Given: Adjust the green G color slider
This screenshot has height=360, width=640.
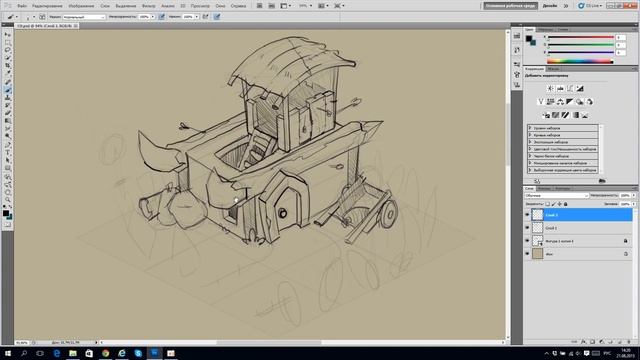Looking at the screenshot, I should click(x=580, y=45).
